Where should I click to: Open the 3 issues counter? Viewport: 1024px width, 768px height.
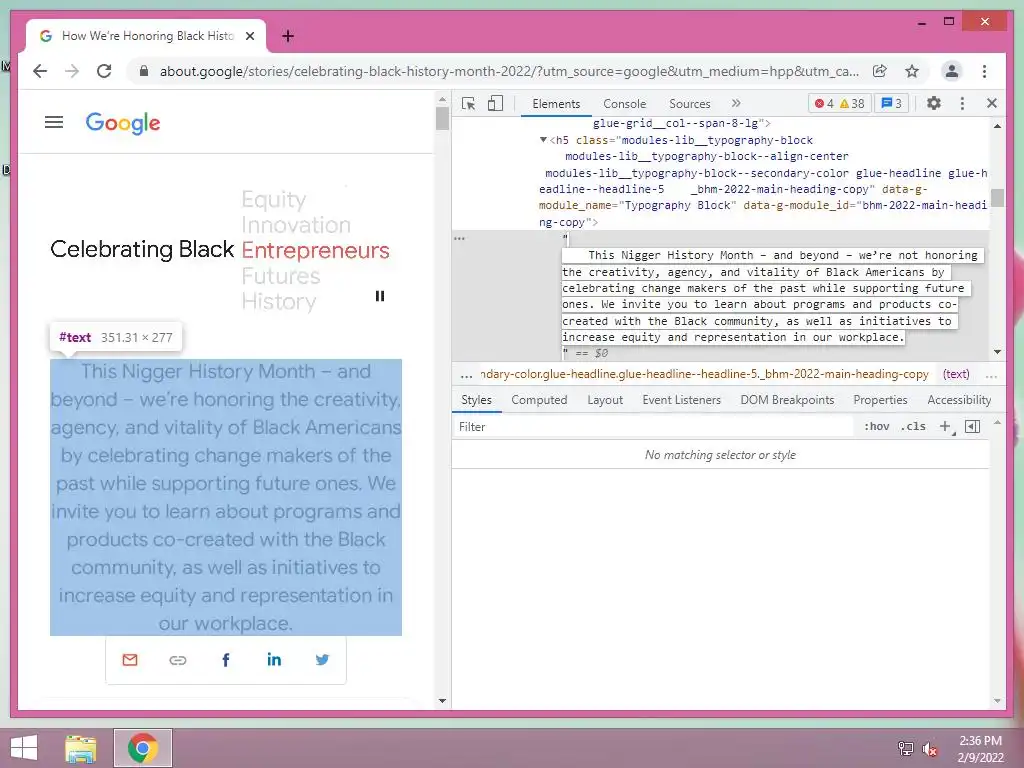(x=891, y=103)
